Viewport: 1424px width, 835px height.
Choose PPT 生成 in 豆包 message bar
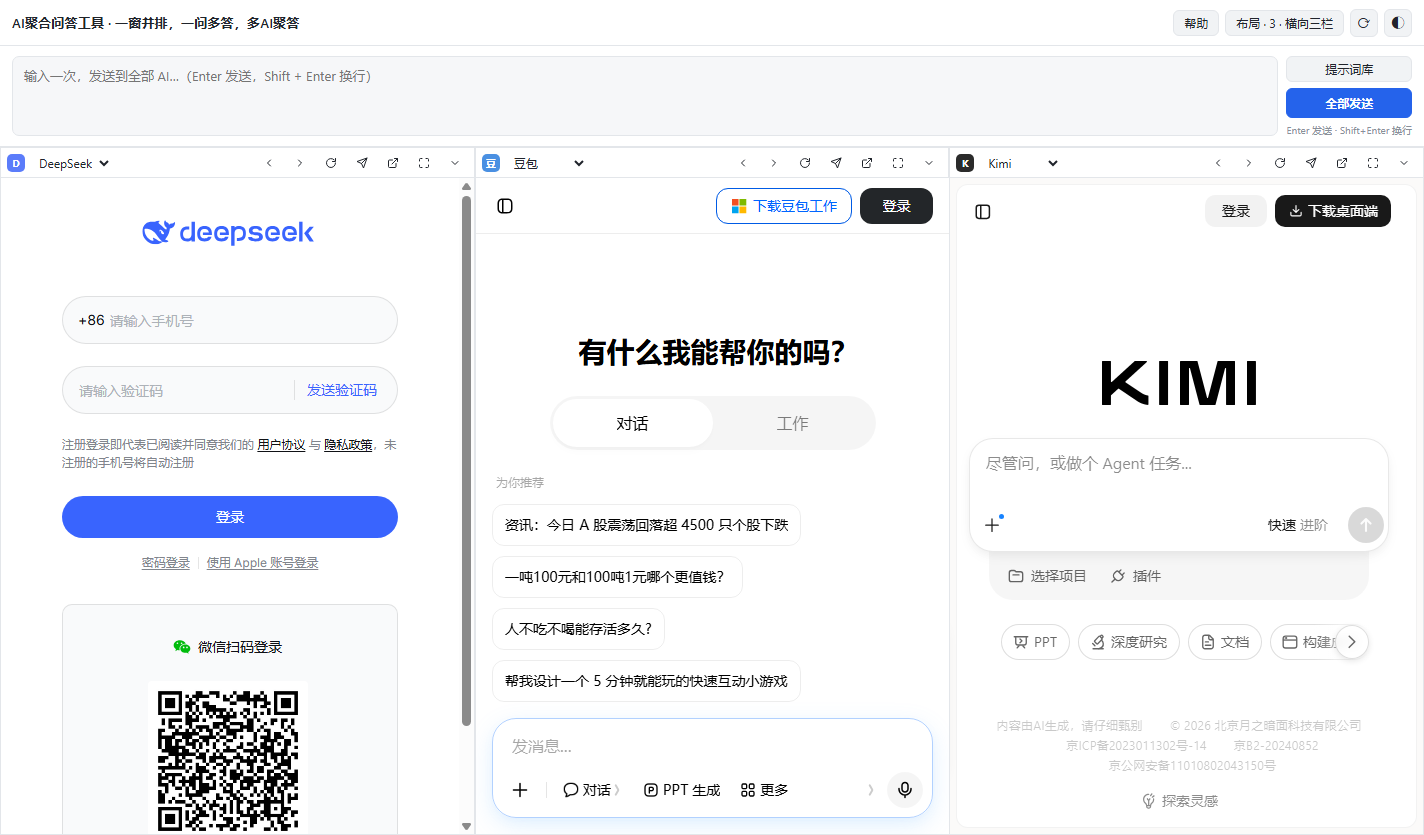click(682, 790)
